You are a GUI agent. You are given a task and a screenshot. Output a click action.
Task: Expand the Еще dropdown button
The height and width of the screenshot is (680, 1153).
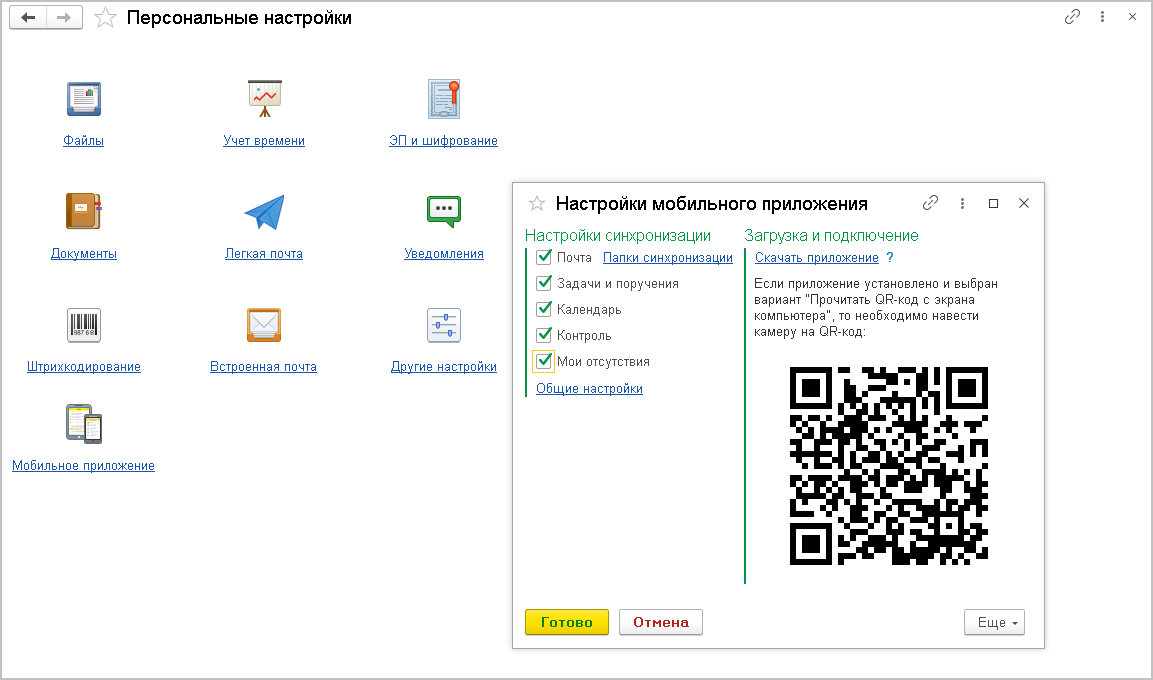pyautogui.click(x=994, y=622)
